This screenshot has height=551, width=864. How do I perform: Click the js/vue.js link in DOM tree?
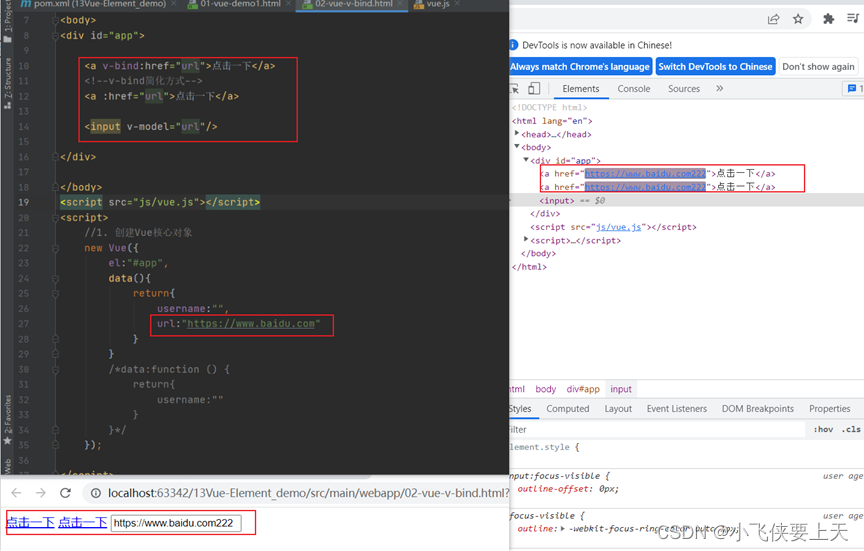pos(618,227)
